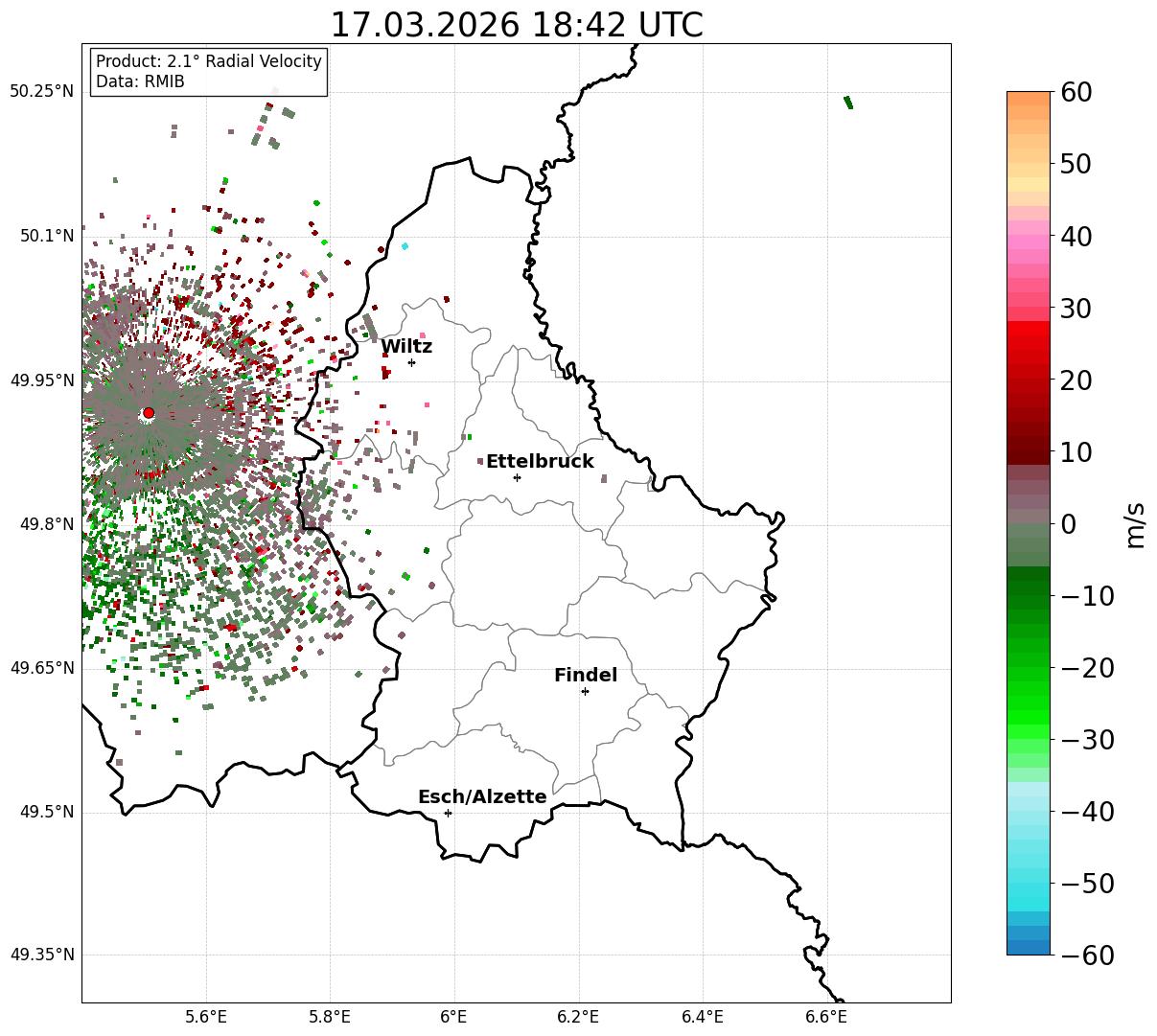Screen dimensions: 1157x1036
Task: Click the colorbar label 0
Action: (1067, 523)
